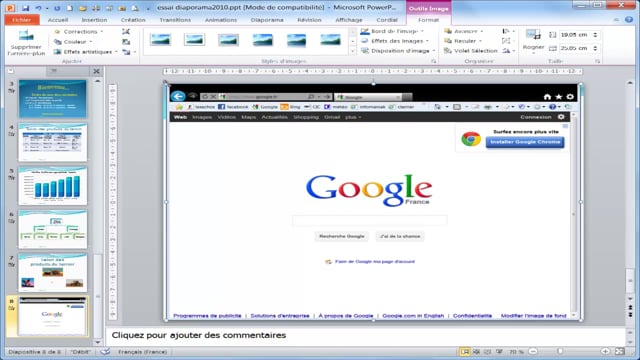Viewport: 640px width, 360px height.
Task: Open Couleur dropdown
Action: click(x=73, y=42)
